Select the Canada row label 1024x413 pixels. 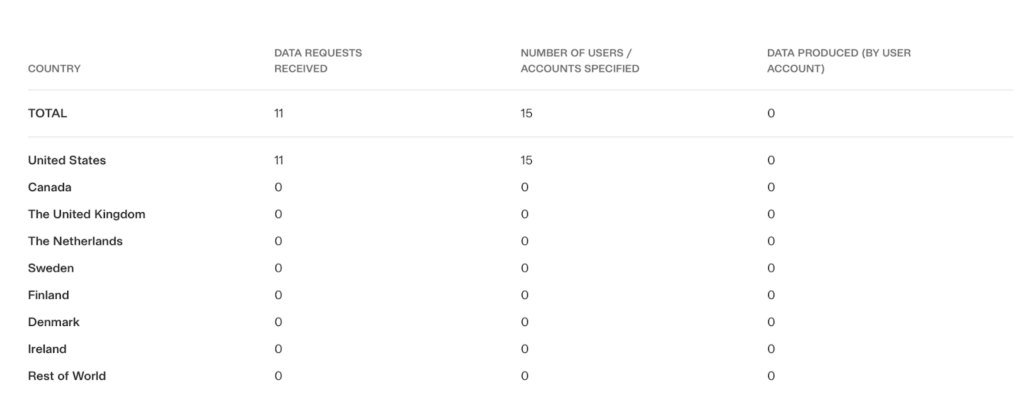(x=50, y=187)
